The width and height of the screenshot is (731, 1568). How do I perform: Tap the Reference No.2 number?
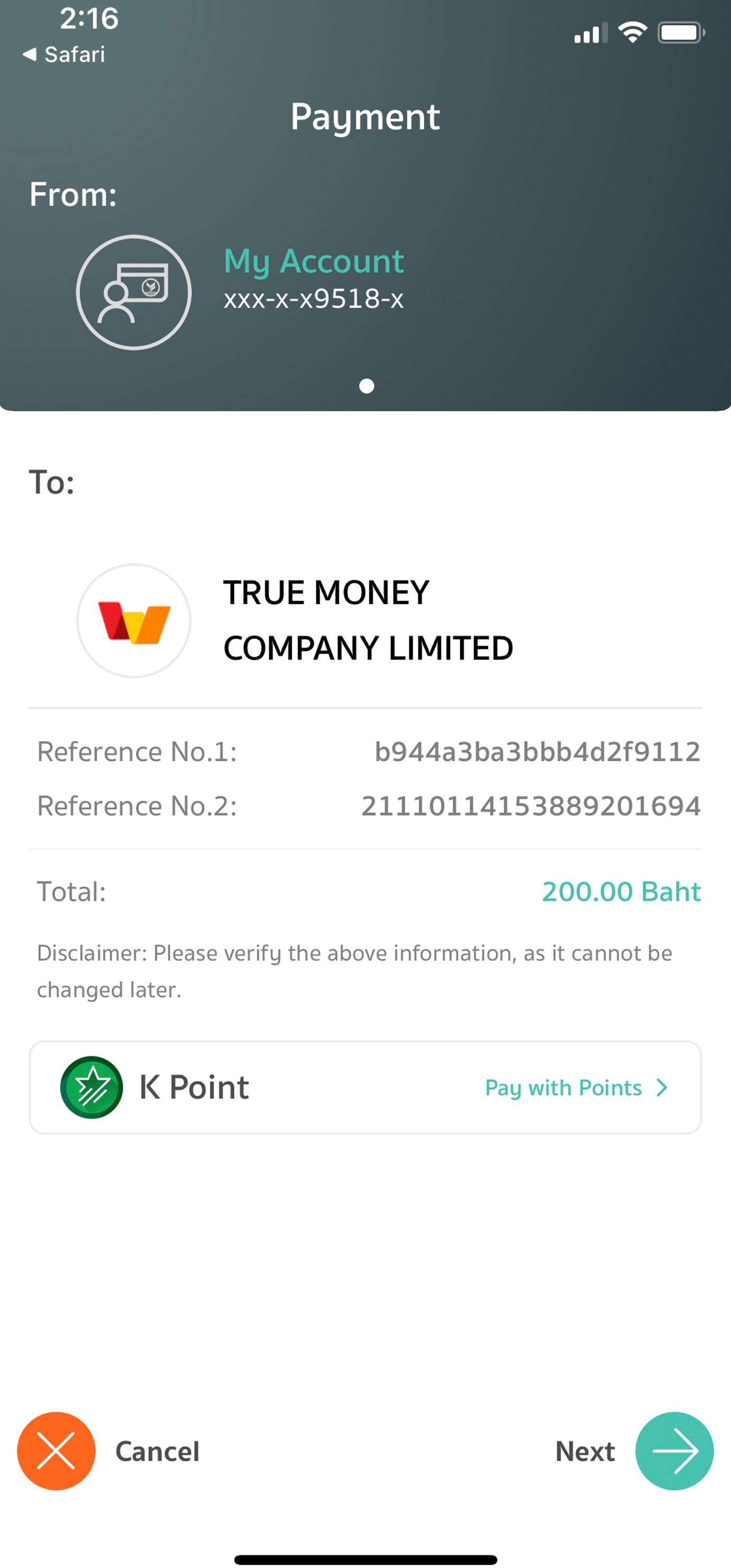click(x=531, y=806)
